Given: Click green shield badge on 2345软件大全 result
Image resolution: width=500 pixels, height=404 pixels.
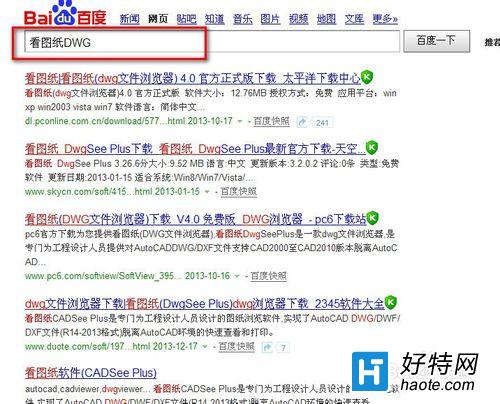Looking at the screenshot, I should [390, 303].
